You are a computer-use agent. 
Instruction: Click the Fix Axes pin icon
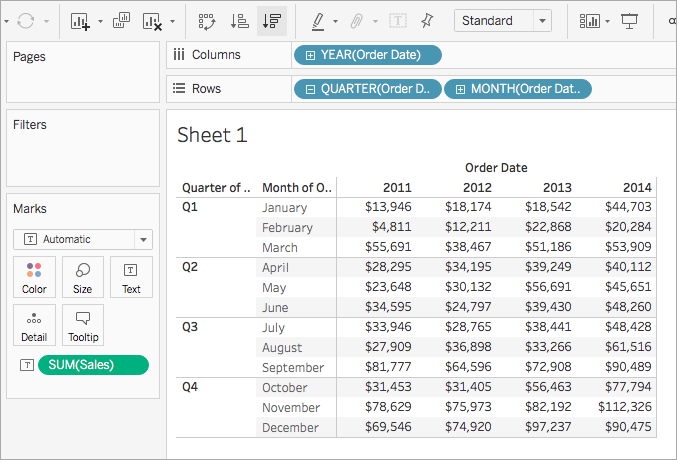point(427,21)
